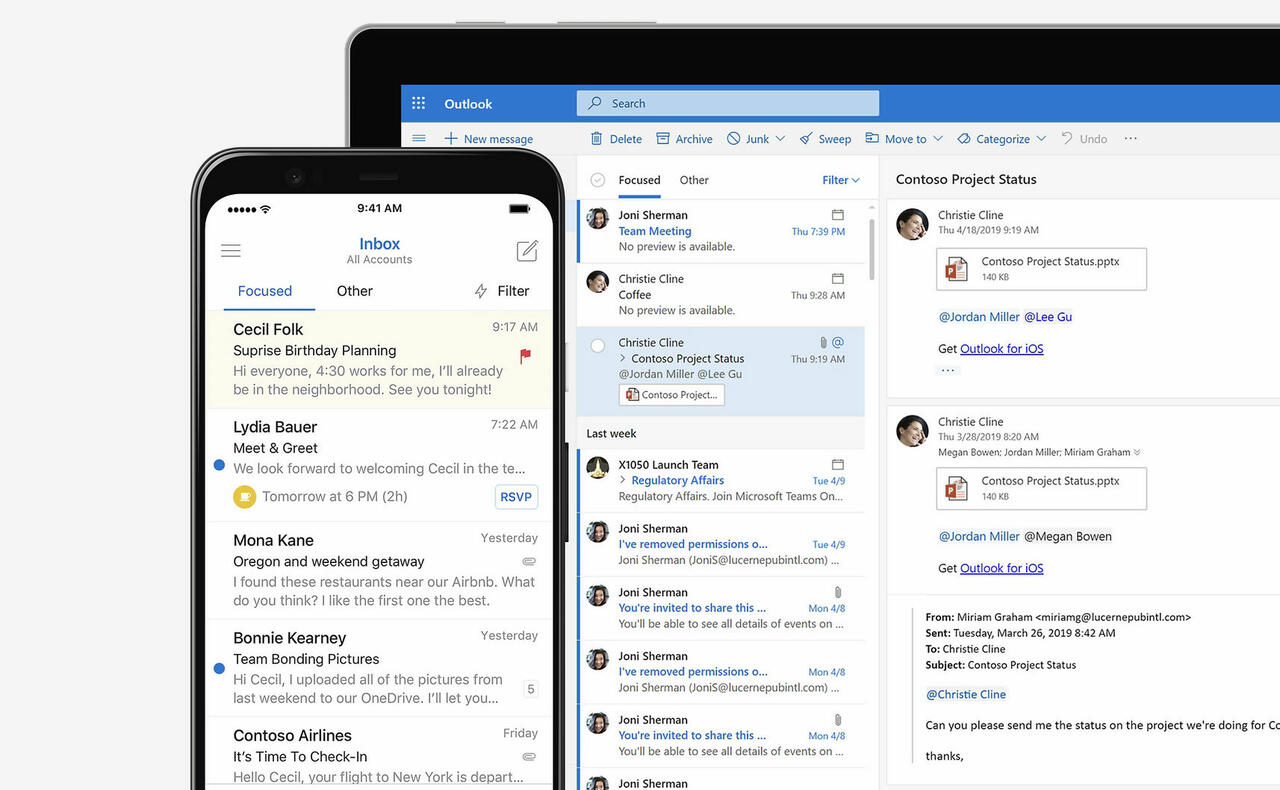Tap the coffee event icon under Lydia Bauer
Viewport: 1280px width, 790px height.
(x=244, y=496)
